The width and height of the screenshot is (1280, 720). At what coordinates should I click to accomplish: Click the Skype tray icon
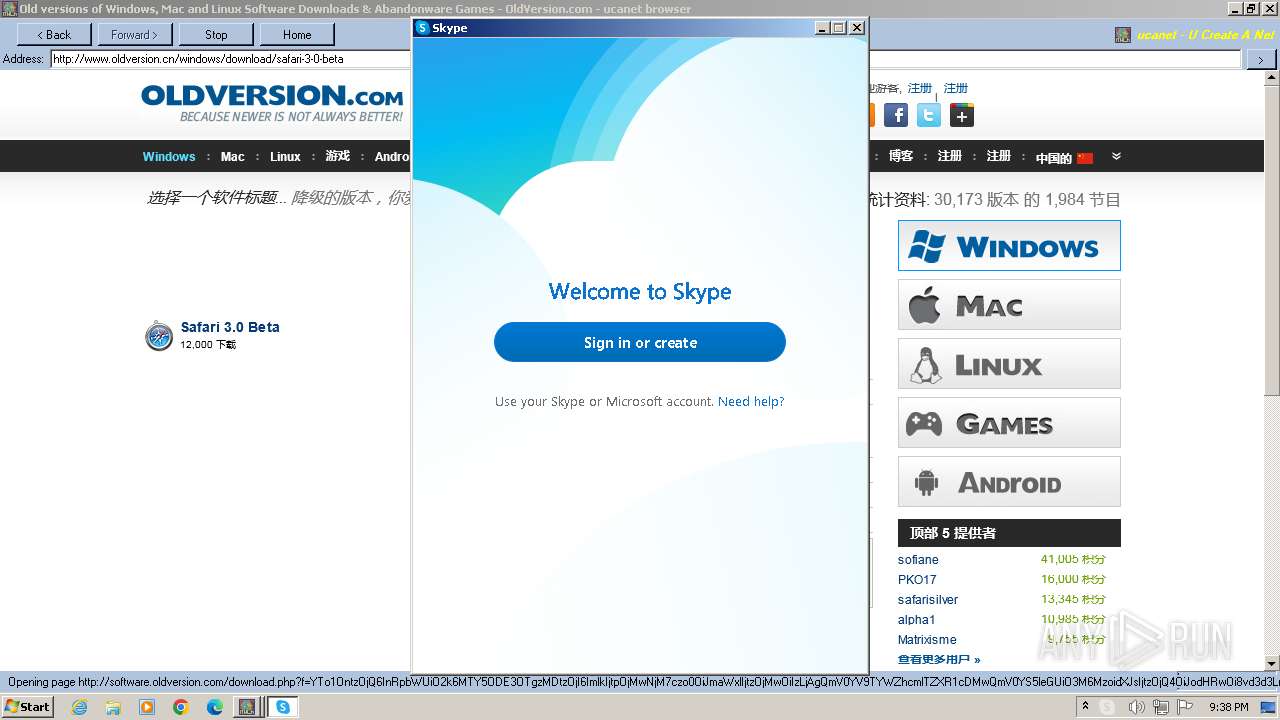coord(1107,707)
